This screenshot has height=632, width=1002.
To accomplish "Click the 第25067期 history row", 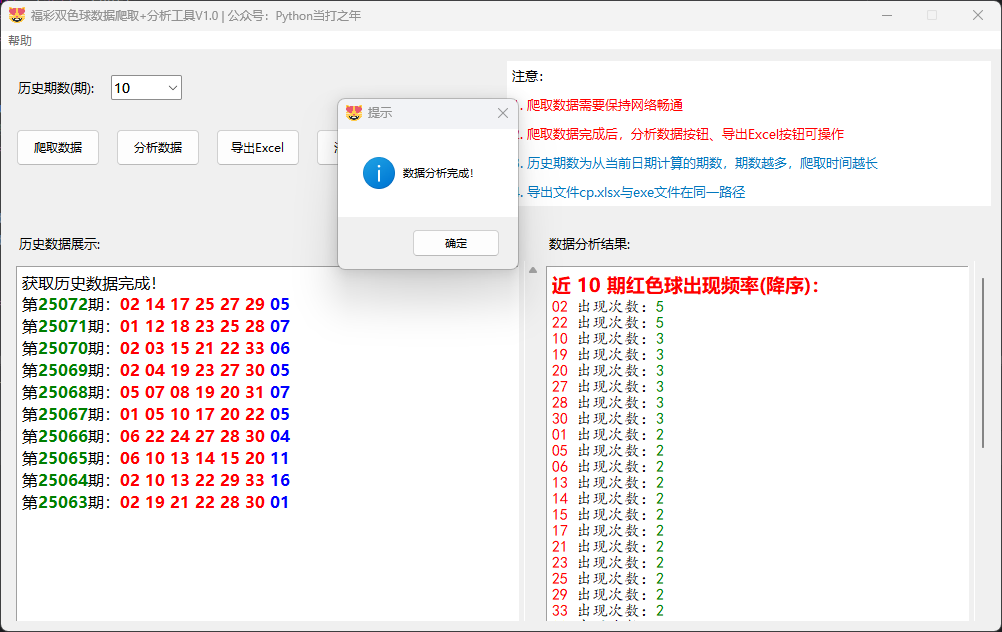I will click(x=156, y=414).
